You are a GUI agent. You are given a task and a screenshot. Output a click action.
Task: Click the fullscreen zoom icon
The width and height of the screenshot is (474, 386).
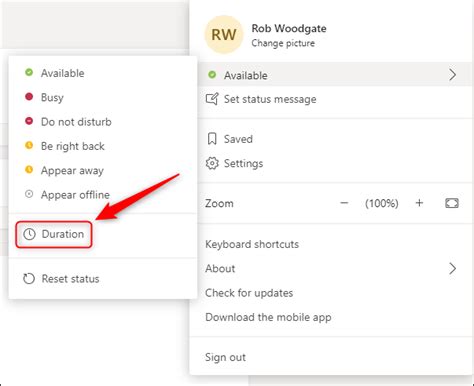tap(452, 203)
